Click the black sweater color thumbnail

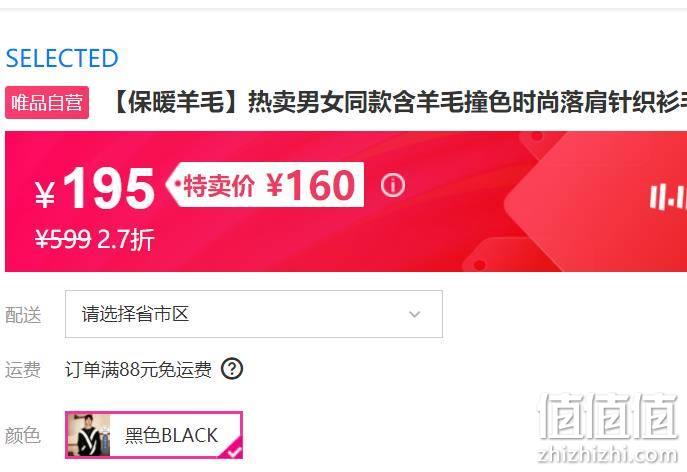pos(89,435)
